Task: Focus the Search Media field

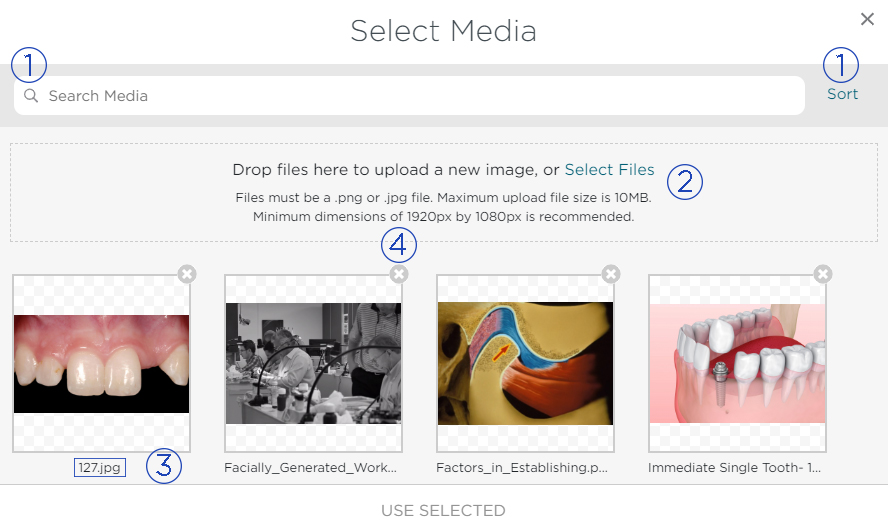Action: click(409, 96)
